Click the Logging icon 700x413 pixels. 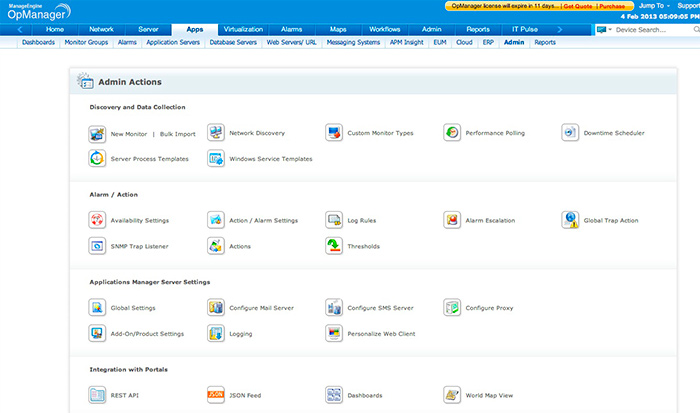216,334
